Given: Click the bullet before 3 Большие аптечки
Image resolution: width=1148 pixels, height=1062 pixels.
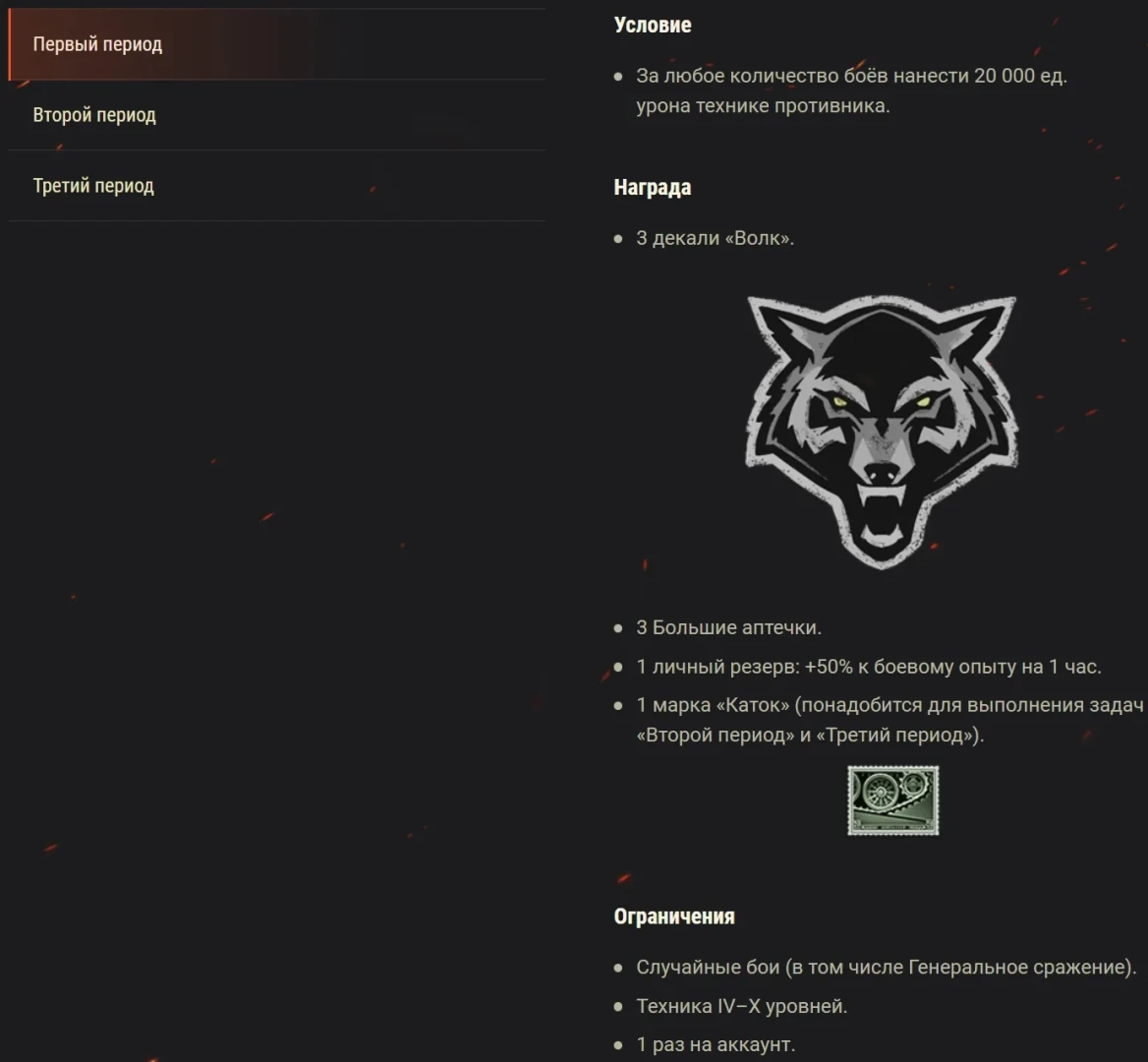Looking at the screenshot, I should (x=618, y=628).
